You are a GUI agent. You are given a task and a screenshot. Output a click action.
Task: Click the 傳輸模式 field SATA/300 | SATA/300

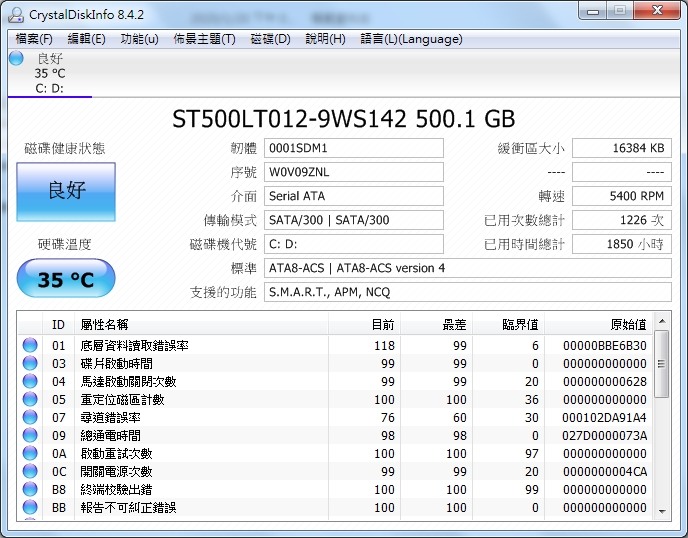coord(354,220)
